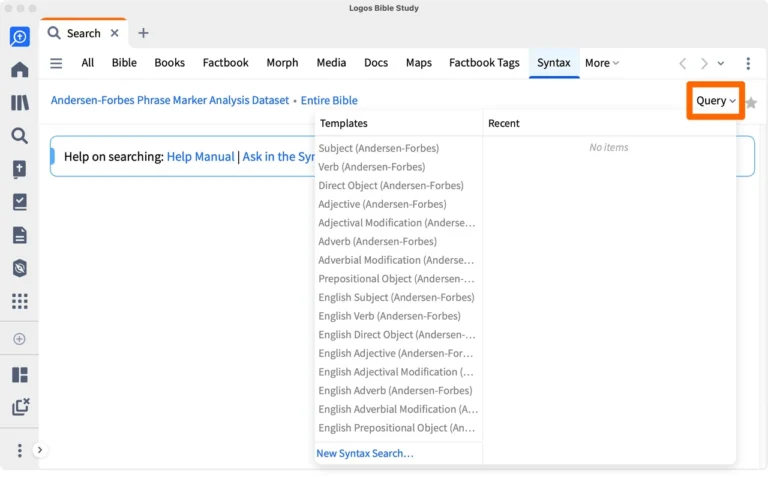Pick the English Direct Object template
The width and height of the screenshot is (768, 478).
[x=397, y=335]
